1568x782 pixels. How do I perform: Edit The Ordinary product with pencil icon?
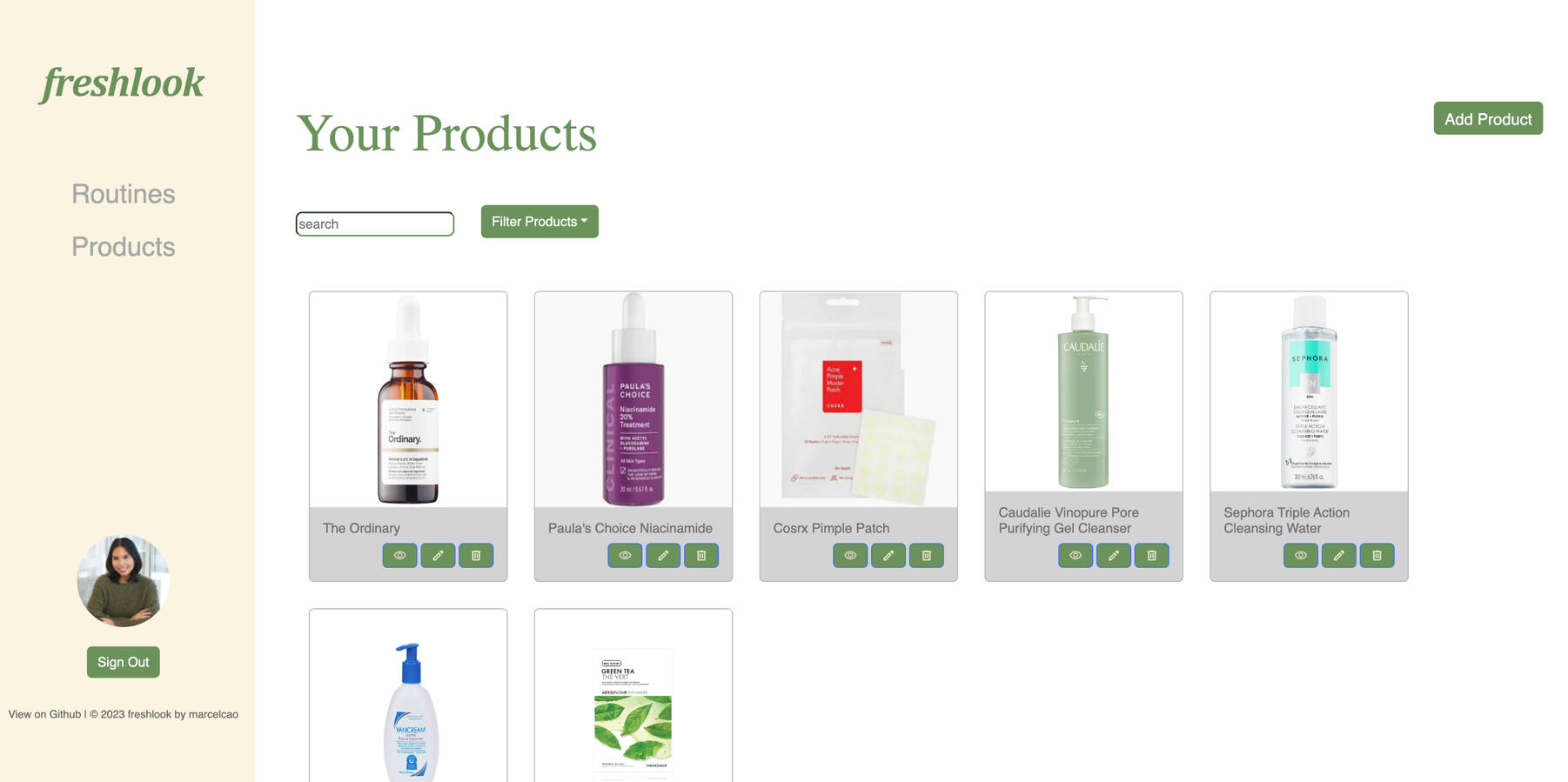(x=438, y=556)
